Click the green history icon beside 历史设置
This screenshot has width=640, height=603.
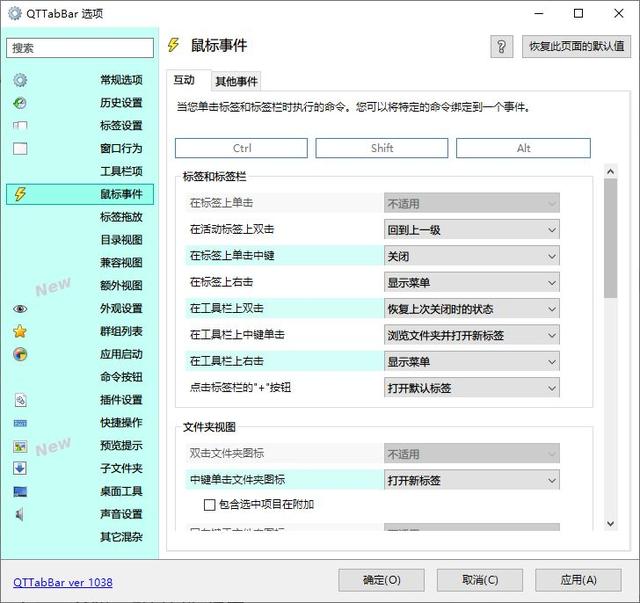click(x=20, y=102)
